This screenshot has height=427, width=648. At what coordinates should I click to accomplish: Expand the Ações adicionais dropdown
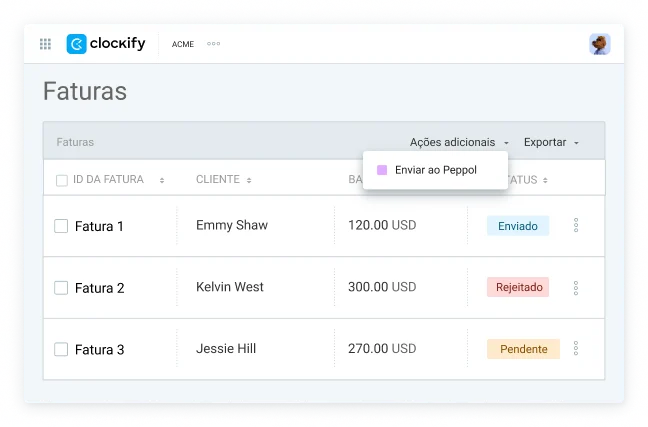(x=459, y=142)
